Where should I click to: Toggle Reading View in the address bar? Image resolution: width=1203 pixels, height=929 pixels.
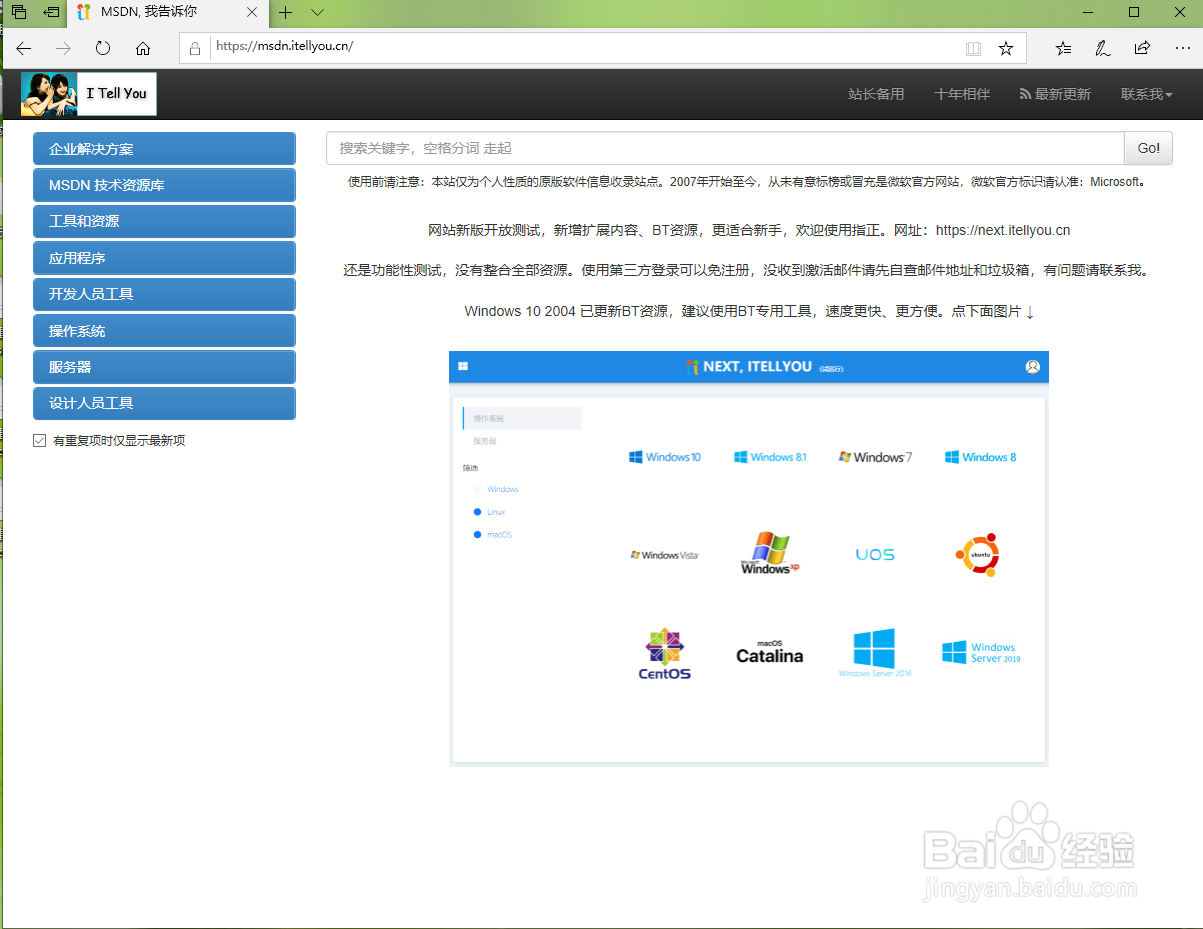point(972,47)
